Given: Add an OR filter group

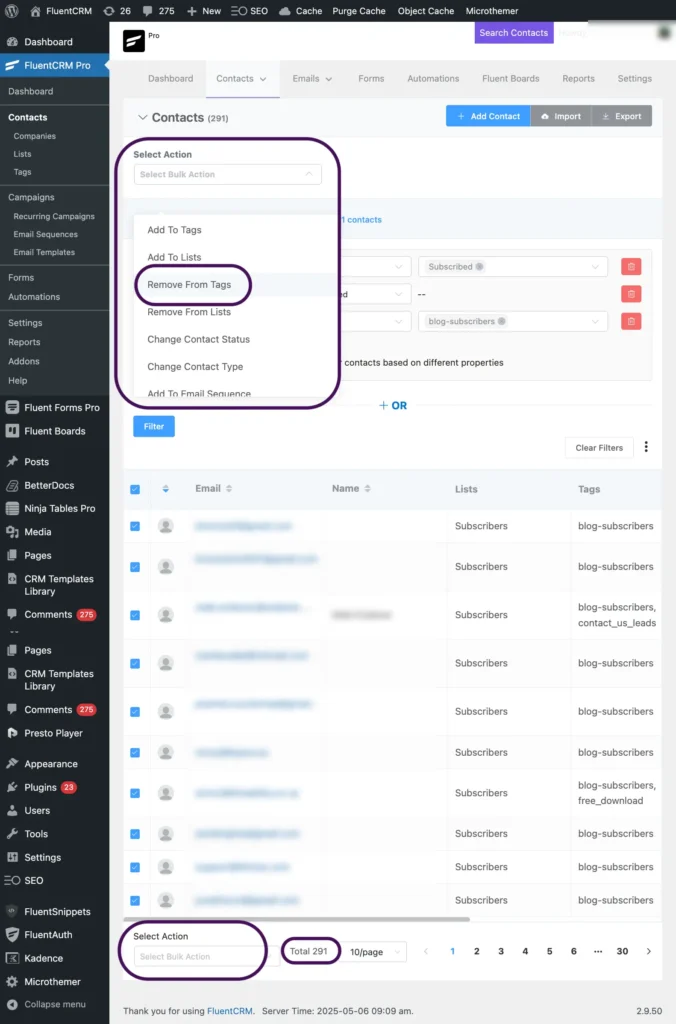Looking at the screenshot, I should (393, 406).
